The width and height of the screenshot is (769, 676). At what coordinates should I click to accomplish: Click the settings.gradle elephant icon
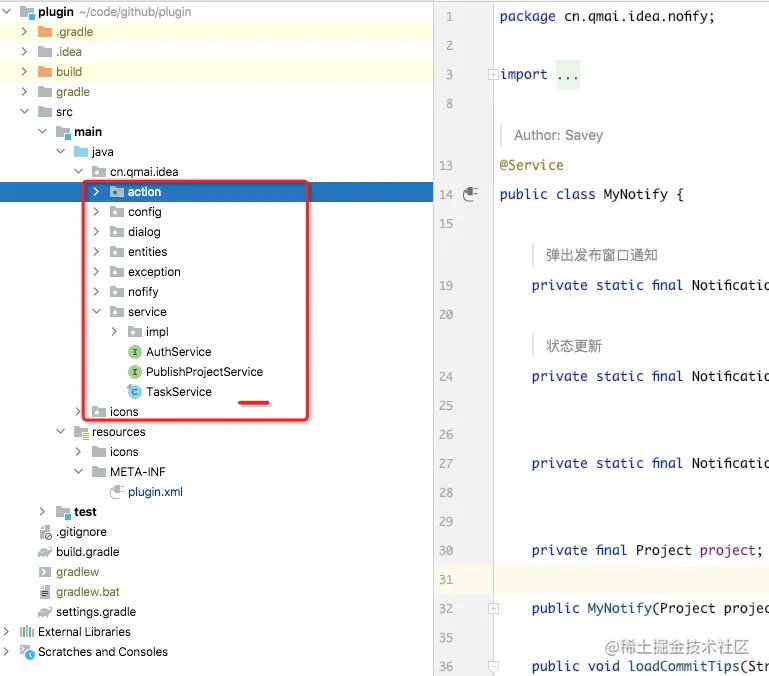click(x=45, y=612)
